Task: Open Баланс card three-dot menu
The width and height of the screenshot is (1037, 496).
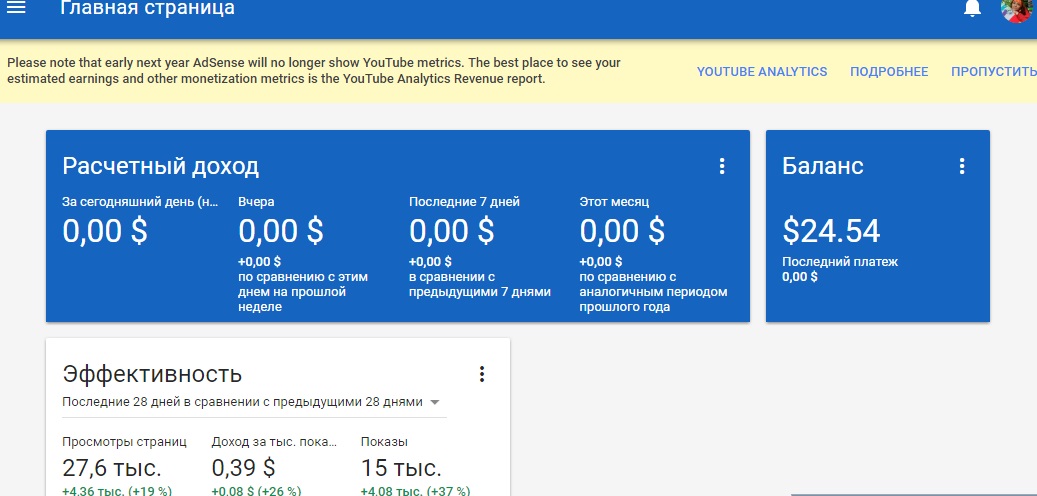Action: [962, 166]
